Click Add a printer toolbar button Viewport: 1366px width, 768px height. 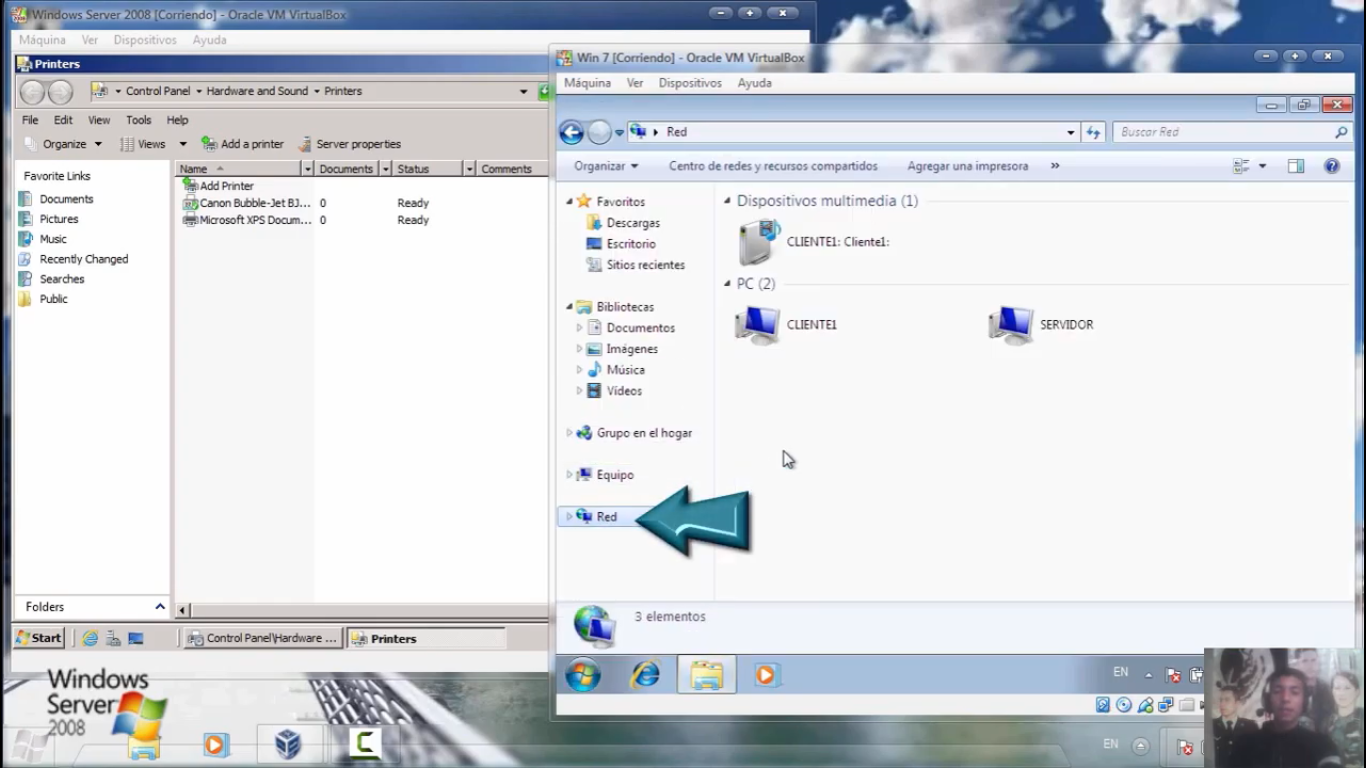pos(243,144)
